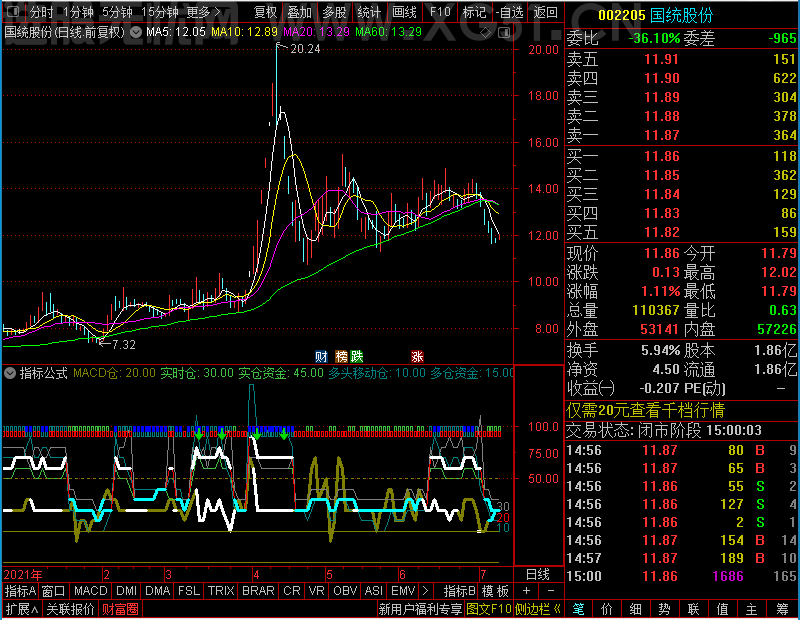
Task: Select the EMV indicator tab
Action: pyautogui.click(x=403, y=590)
